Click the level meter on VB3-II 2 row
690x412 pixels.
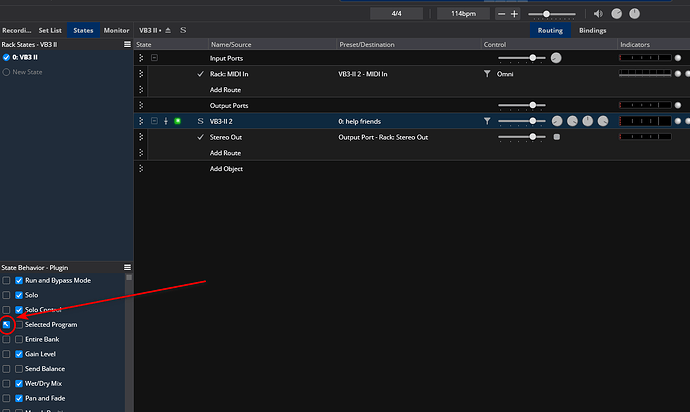pyautogui.click(x=645, y=121)
